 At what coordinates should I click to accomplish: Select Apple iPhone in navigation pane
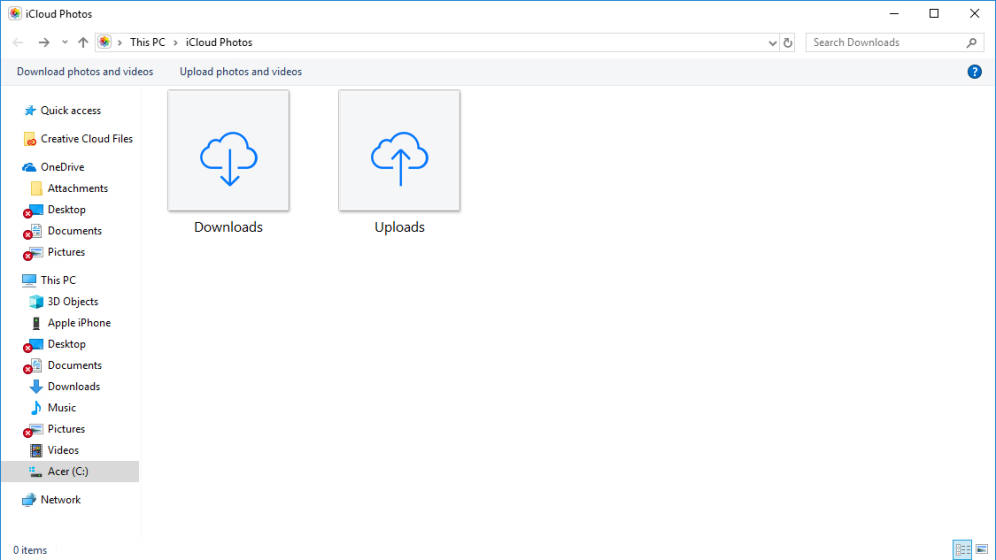click(79, 323)
